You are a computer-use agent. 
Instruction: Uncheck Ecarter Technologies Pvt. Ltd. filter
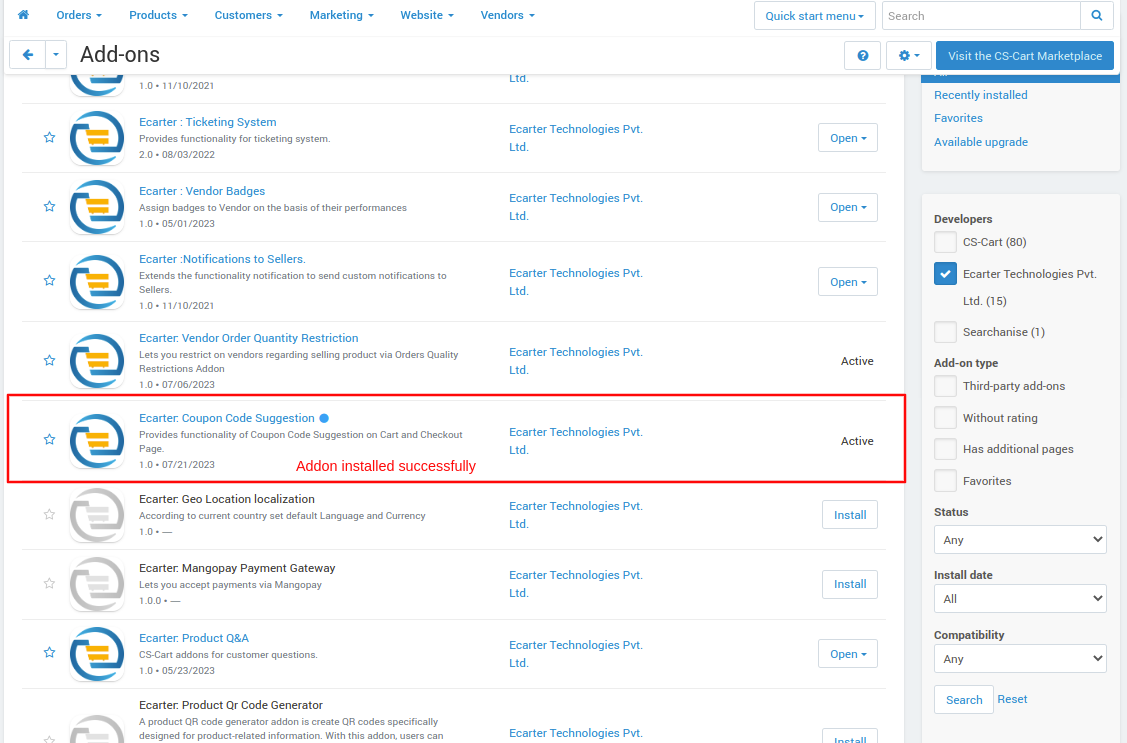[945, 274]
